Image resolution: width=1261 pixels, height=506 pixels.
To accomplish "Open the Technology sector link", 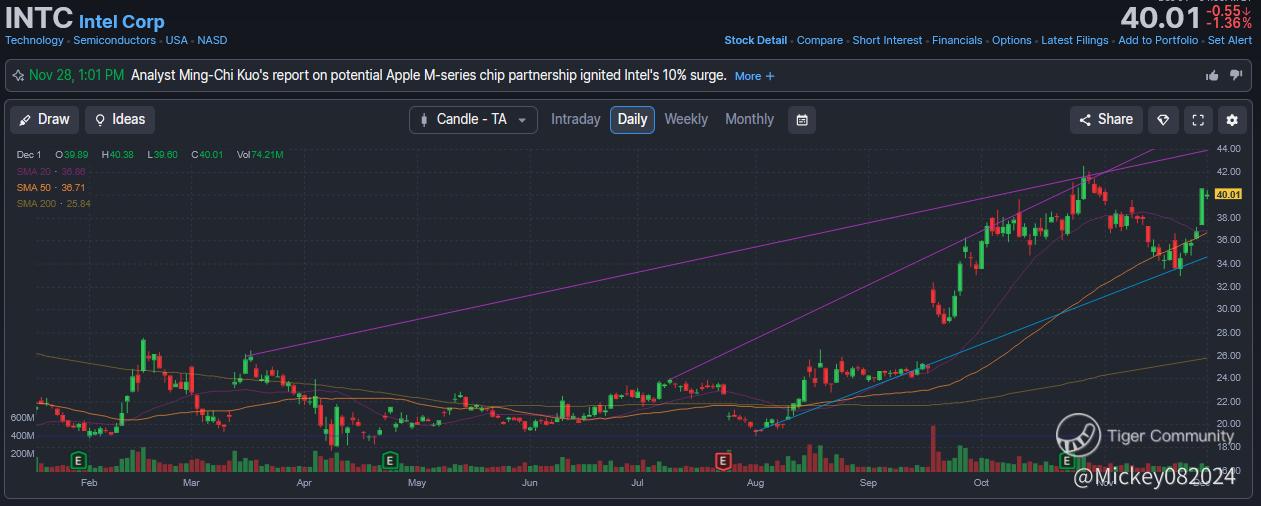I will point(34,40).
